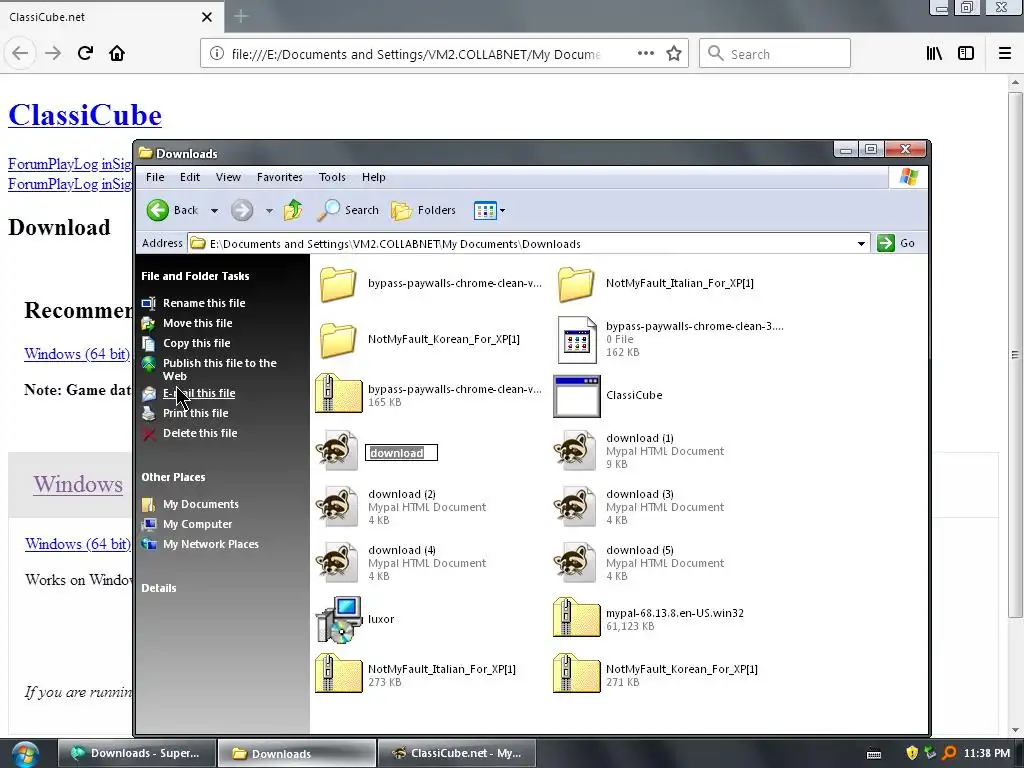Click Publish this file to the Web
1024x768 pixels.
(219, 370)
